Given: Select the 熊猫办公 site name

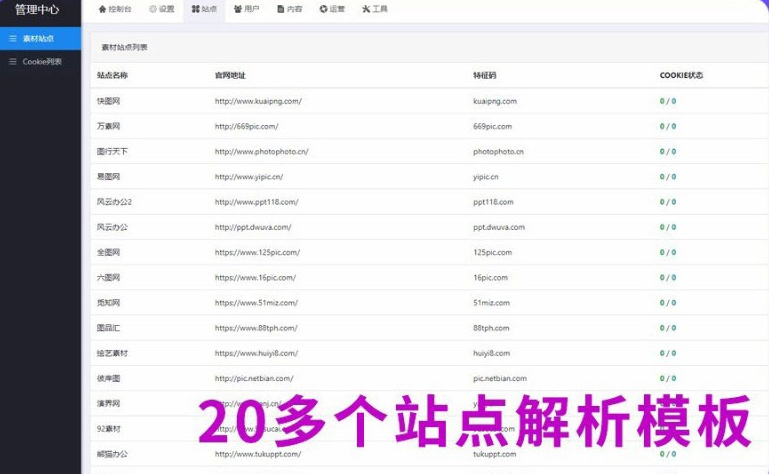Looking at the screenshot, I should click(112, 454).
